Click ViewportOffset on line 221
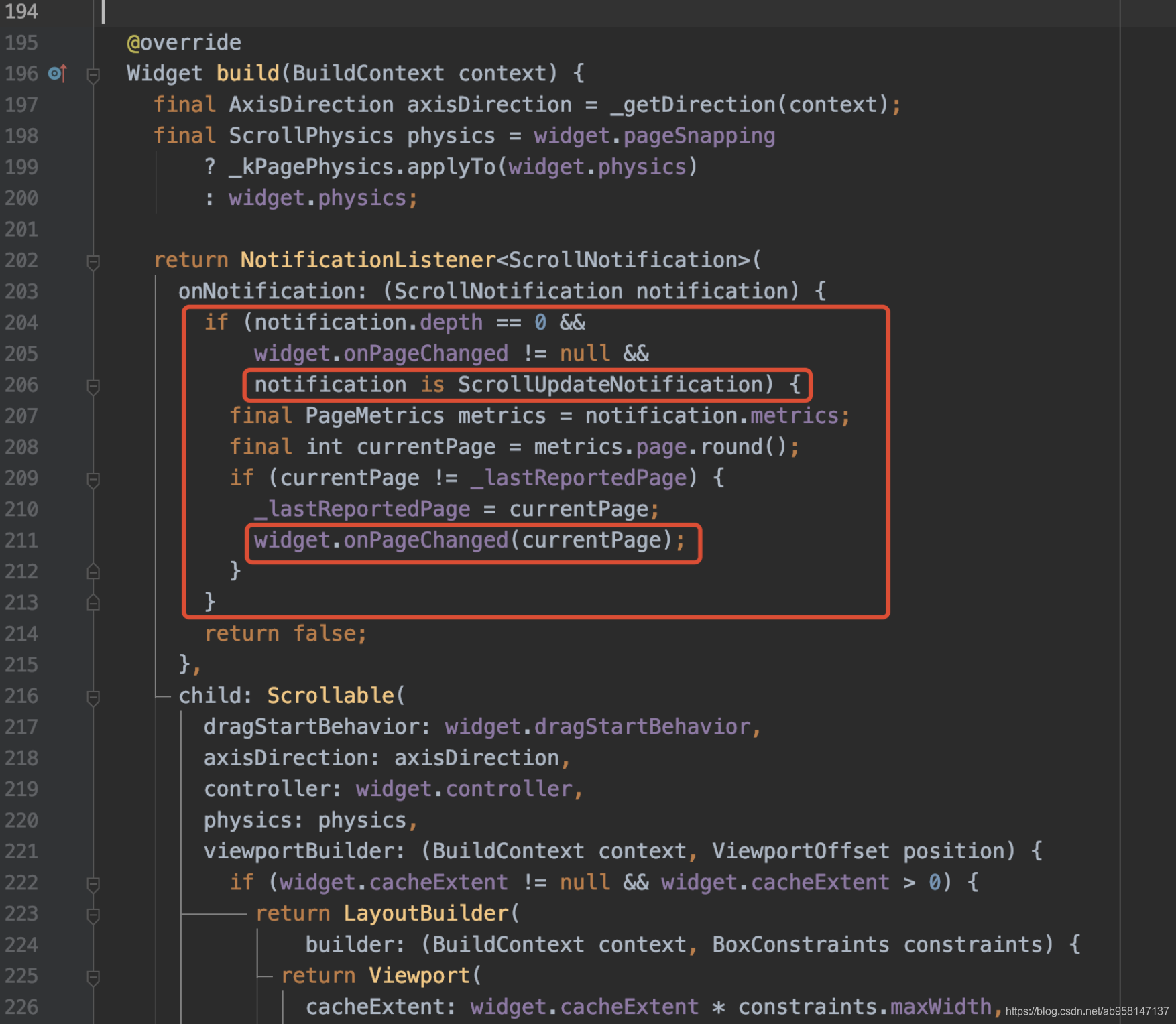This screenshot has width=1176, height=1024. coord(801,851)
